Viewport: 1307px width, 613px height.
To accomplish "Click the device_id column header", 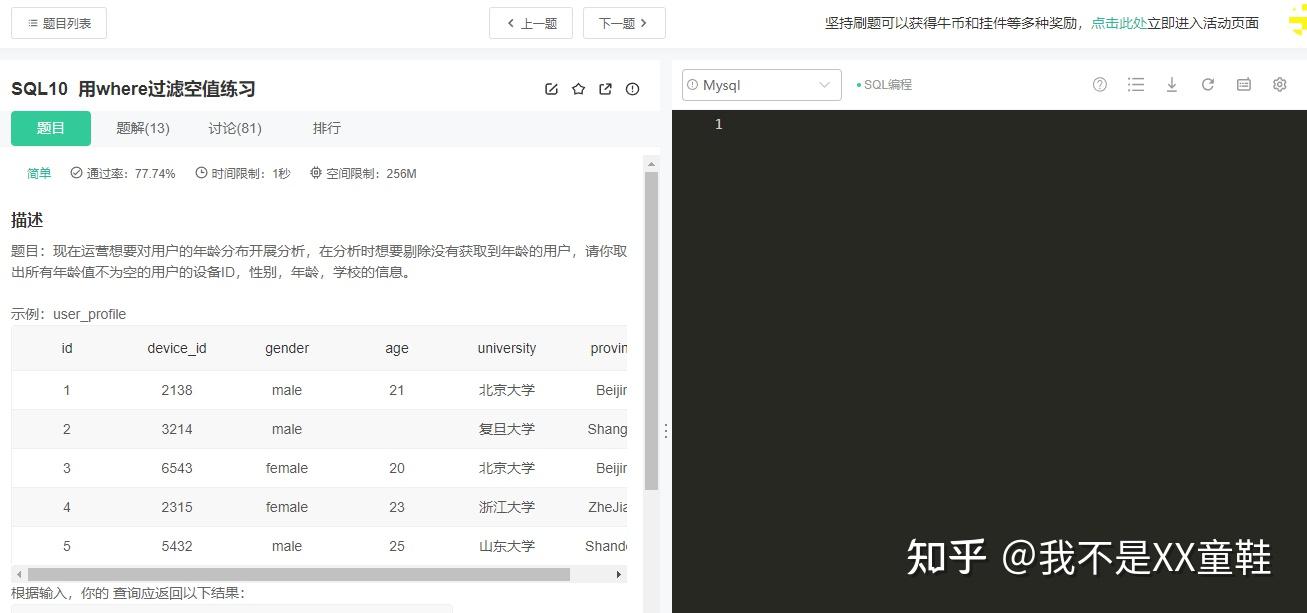I will click(x=177, y=348).
